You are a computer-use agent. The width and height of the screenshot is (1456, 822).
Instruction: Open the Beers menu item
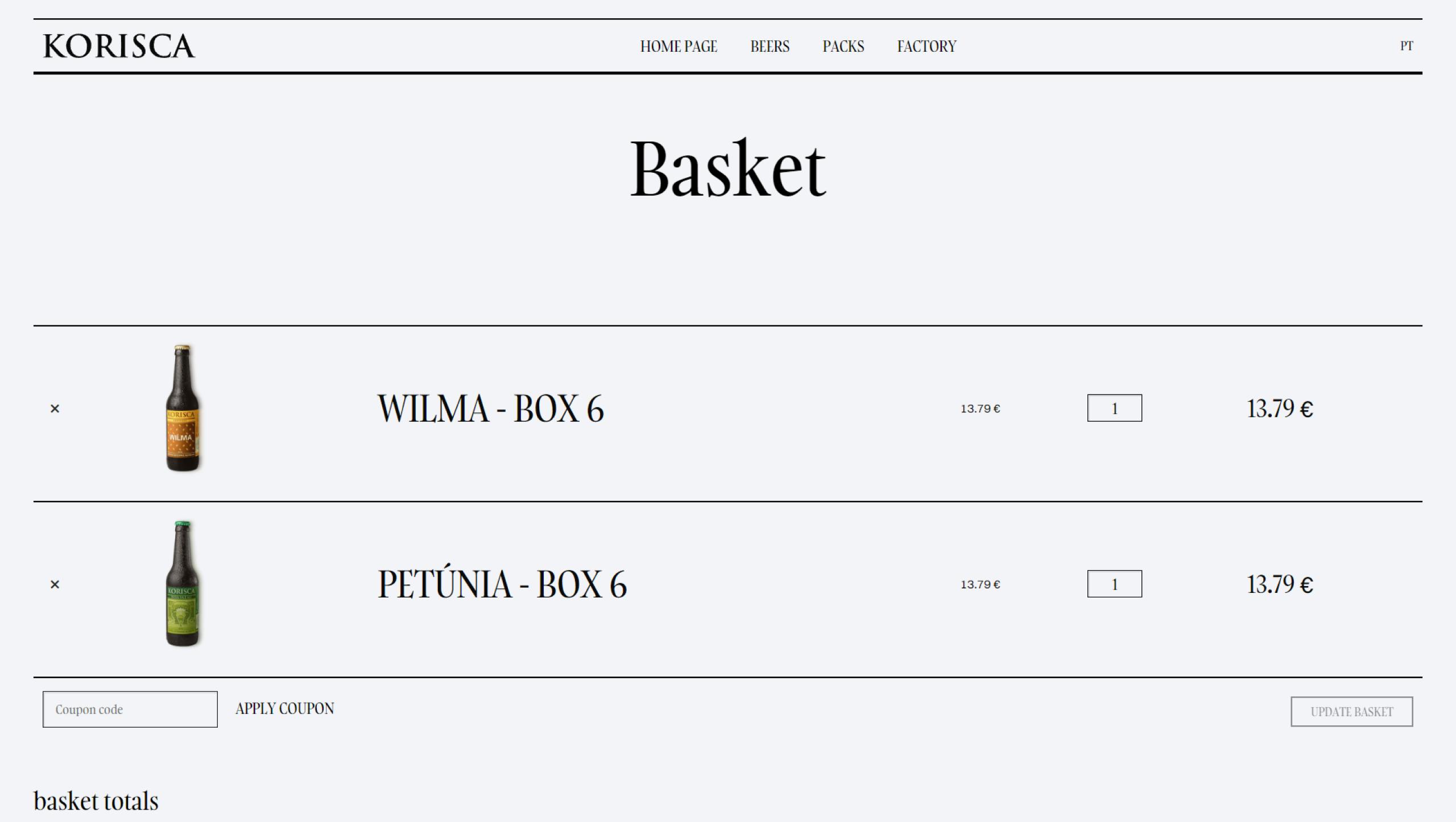point(770,46)
